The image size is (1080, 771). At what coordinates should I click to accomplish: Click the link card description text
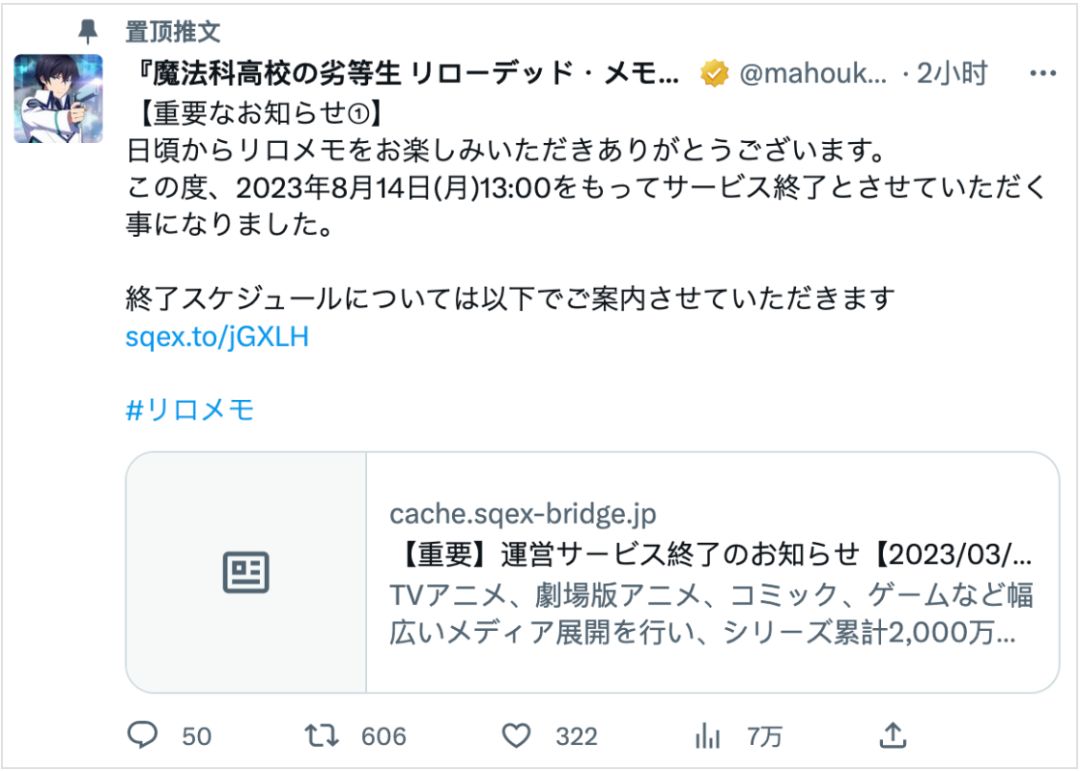pos(710,614)
